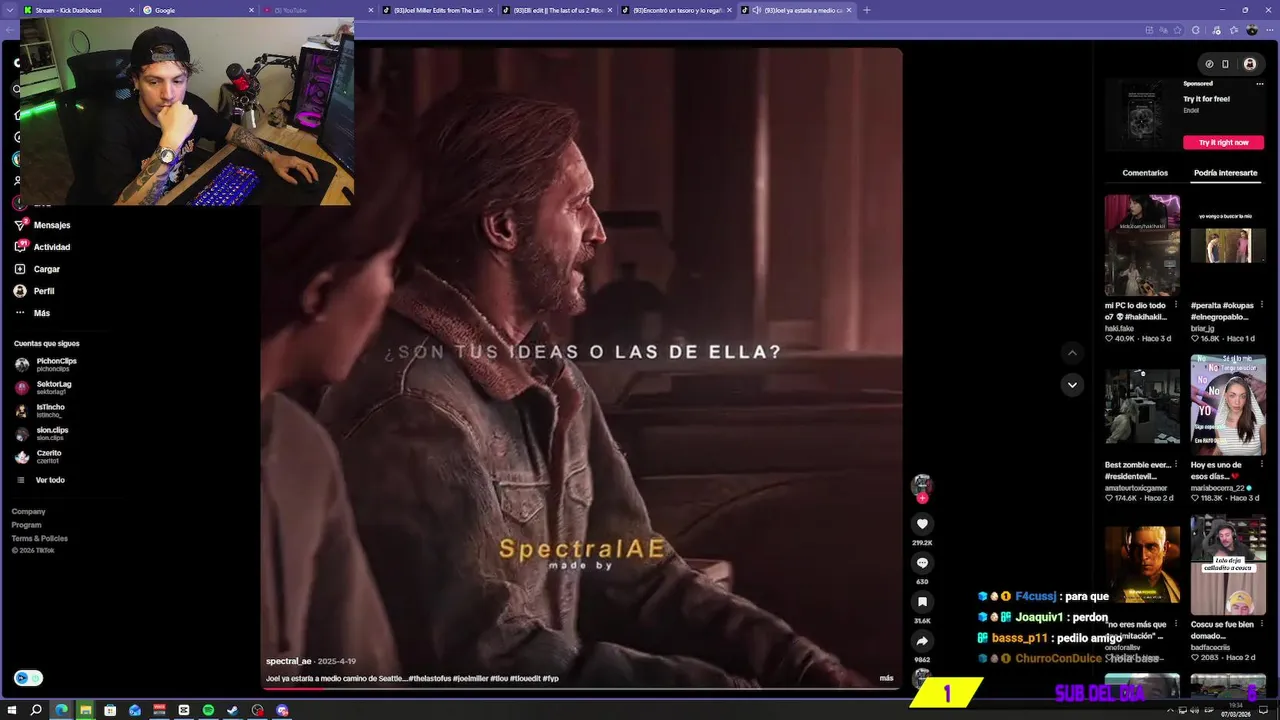Open Microsoft Store from the taskbar
Screen dimensions: 1280x720
click(110, 710)
